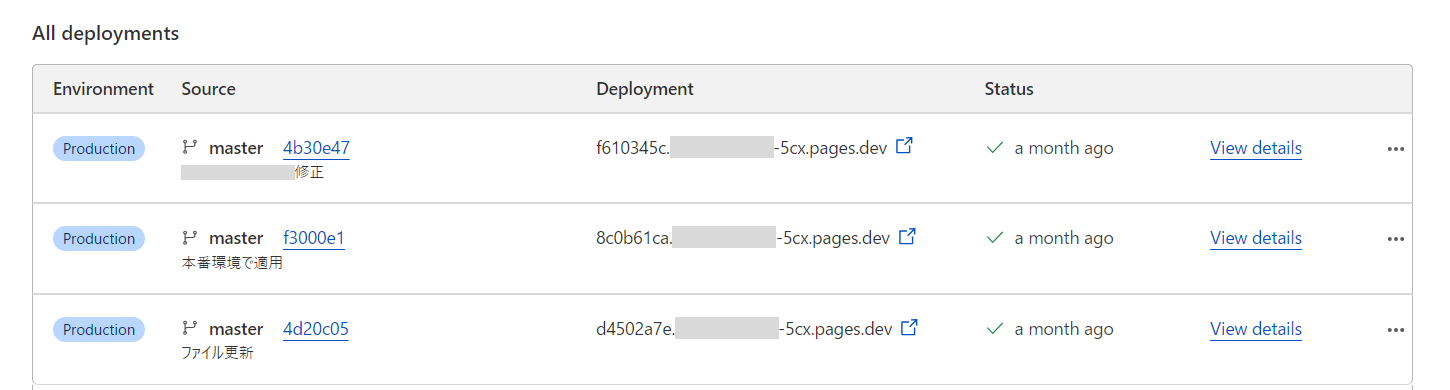The height and width of the screenshot is (390, 1450).
Task: Open external link icon for f610345c deployment
Action: (x=904, y=147)
